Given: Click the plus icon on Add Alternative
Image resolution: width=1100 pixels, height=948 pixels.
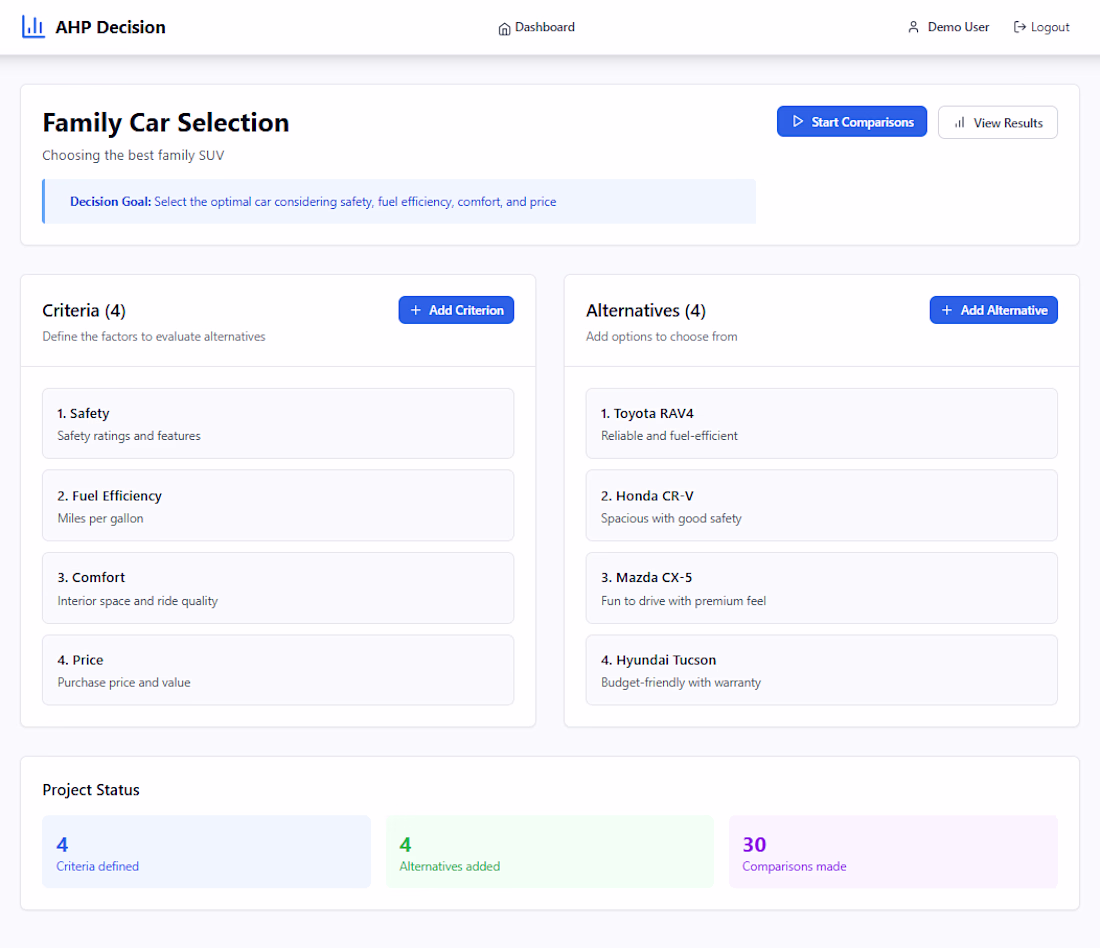Looking at the screenshot, I should pos(947,310).
